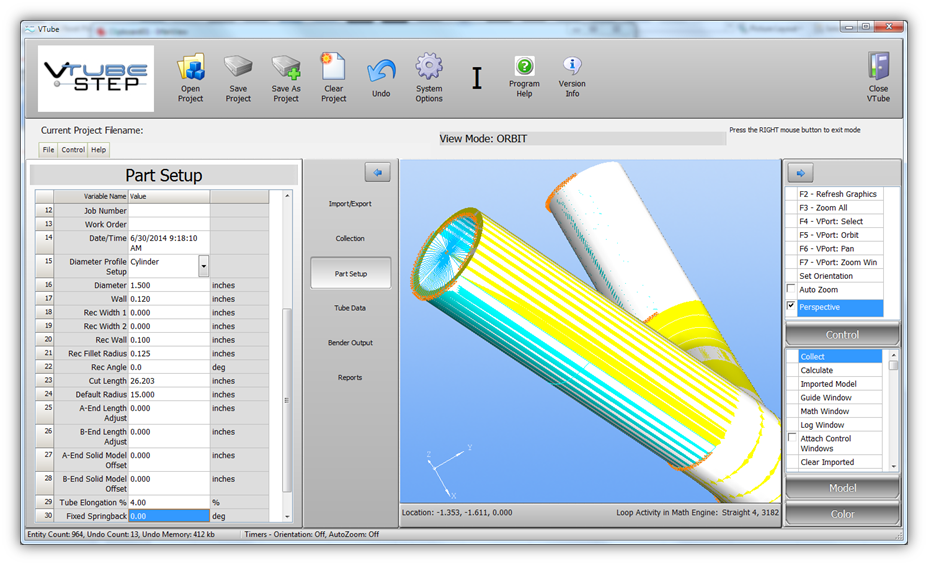
Task: Toggle the Attach Control Windows checkbox
Action: pyautogui.click(x=792, y=438)
